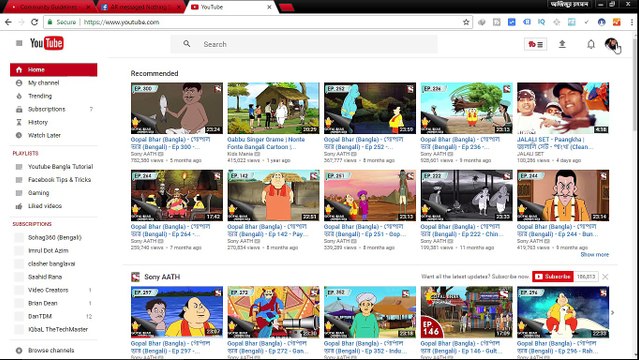Click Show more under Recommended
639x360 pixels.
pyautogui.click(x=595, y=254)
